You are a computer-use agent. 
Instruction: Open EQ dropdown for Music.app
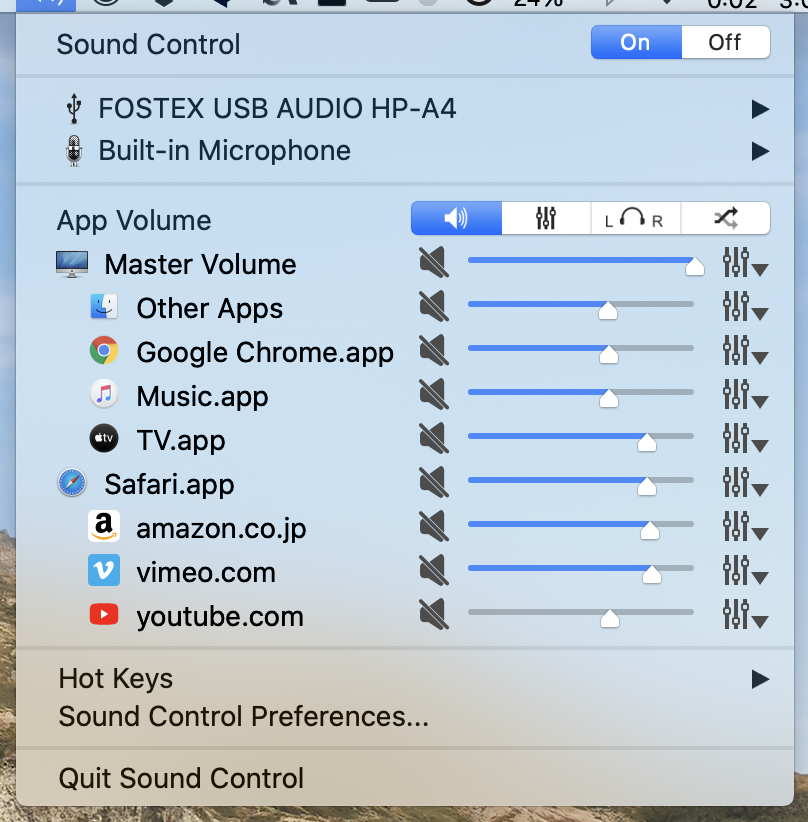point(745,395)
